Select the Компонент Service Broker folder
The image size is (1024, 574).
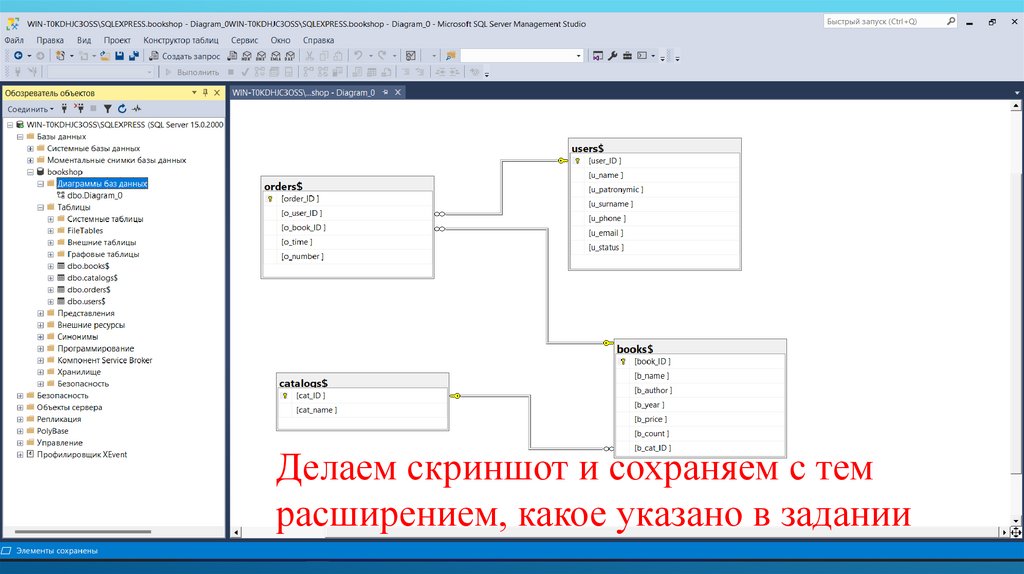point(104,360)
